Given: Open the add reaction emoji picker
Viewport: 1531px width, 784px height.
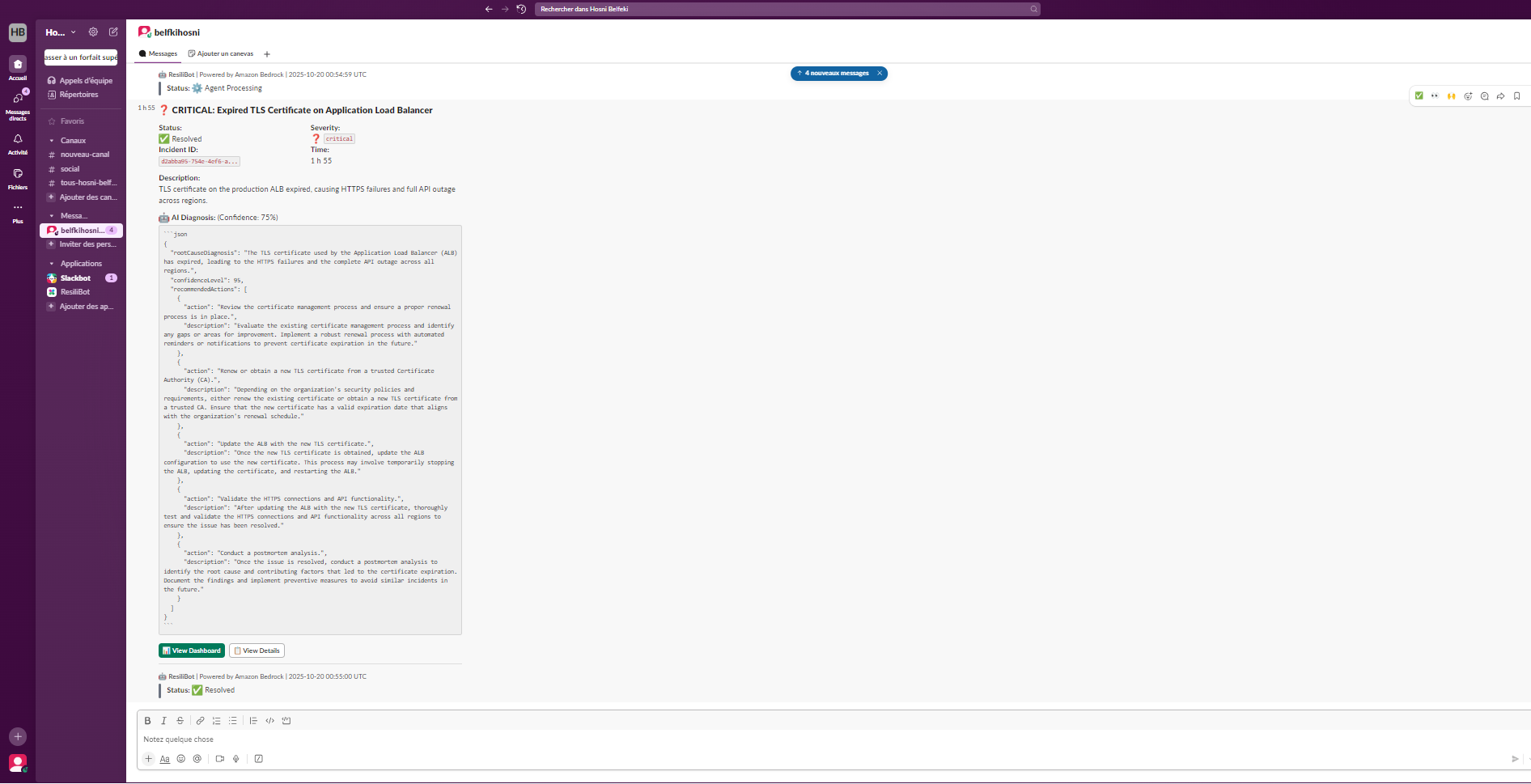Looking at the screenshot, I should (x=1468, y=95).
